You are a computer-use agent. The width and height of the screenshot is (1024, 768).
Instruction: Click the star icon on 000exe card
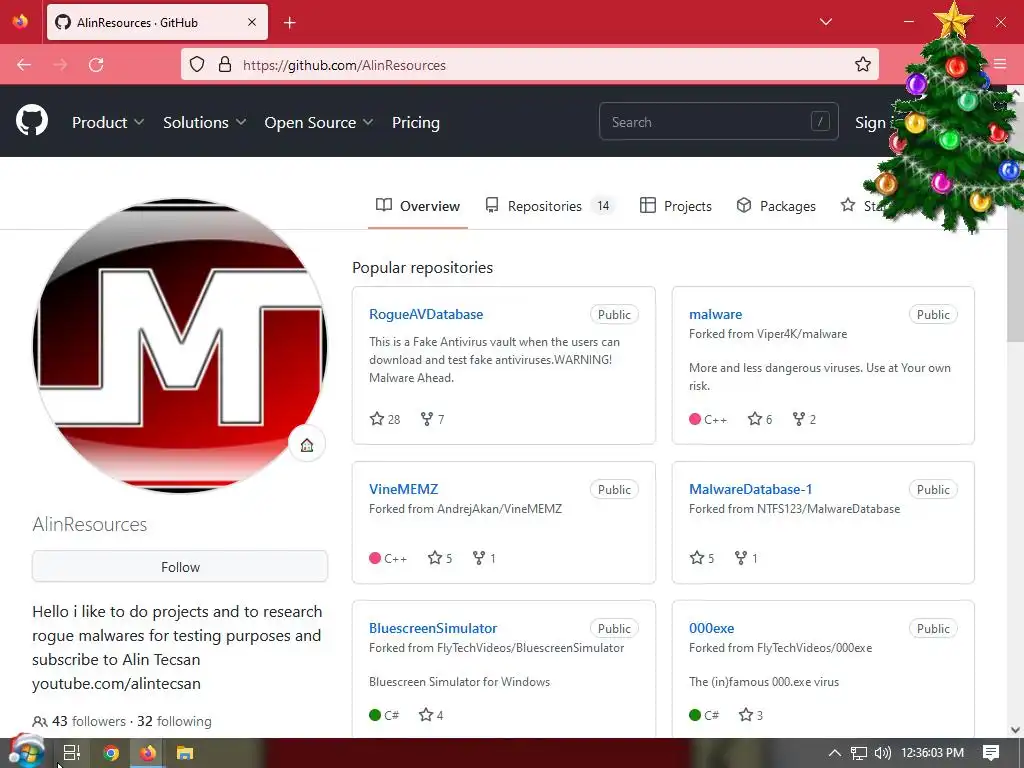coord(746,714)
